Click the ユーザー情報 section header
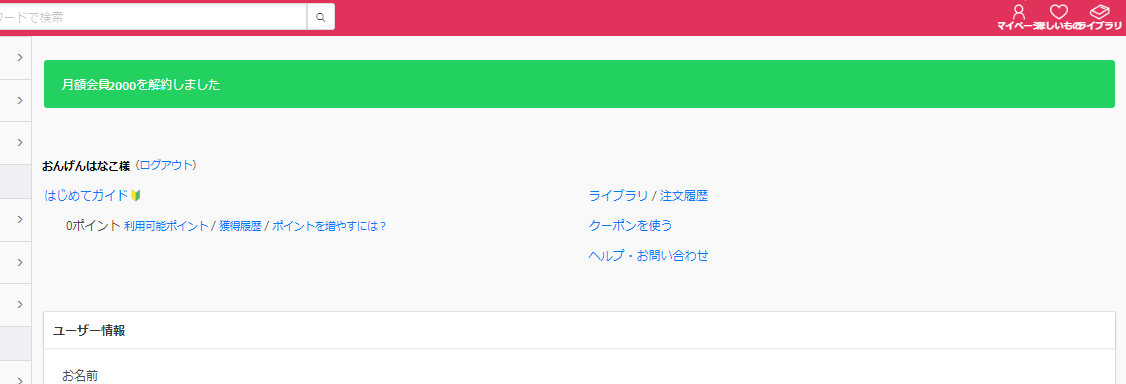 (580, 330)
